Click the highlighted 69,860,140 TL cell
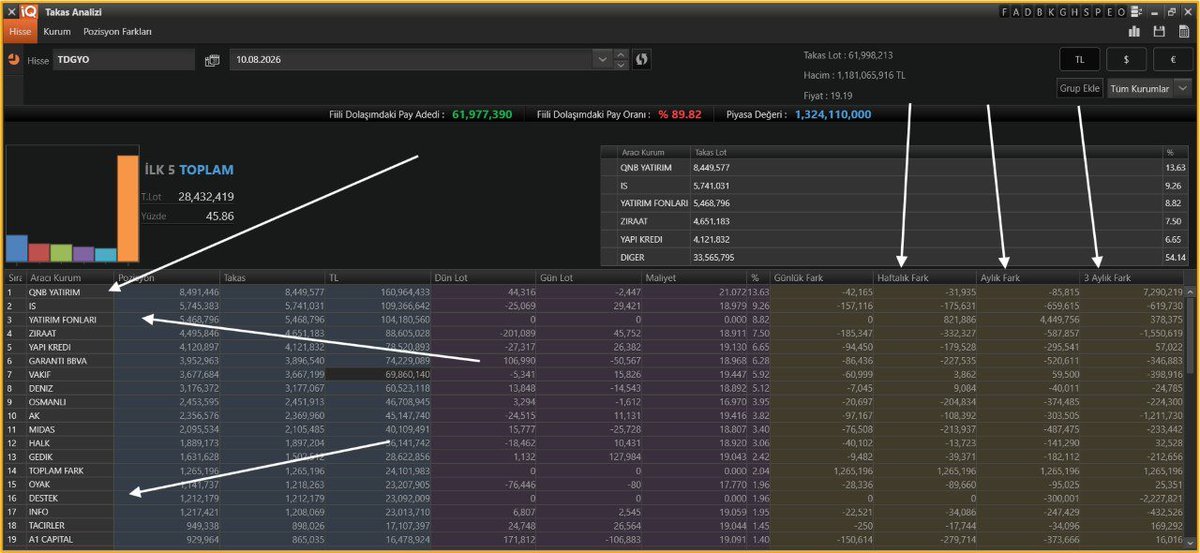 [x=379, y=374]
